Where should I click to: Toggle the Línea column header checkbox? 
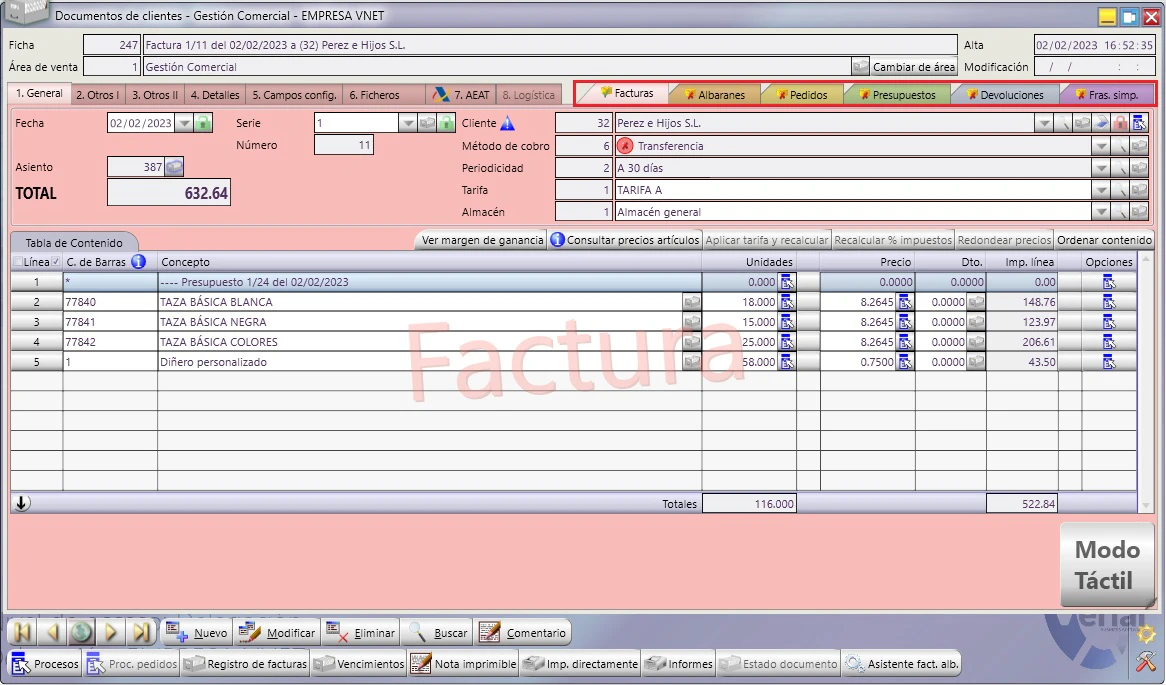point(56,262)
